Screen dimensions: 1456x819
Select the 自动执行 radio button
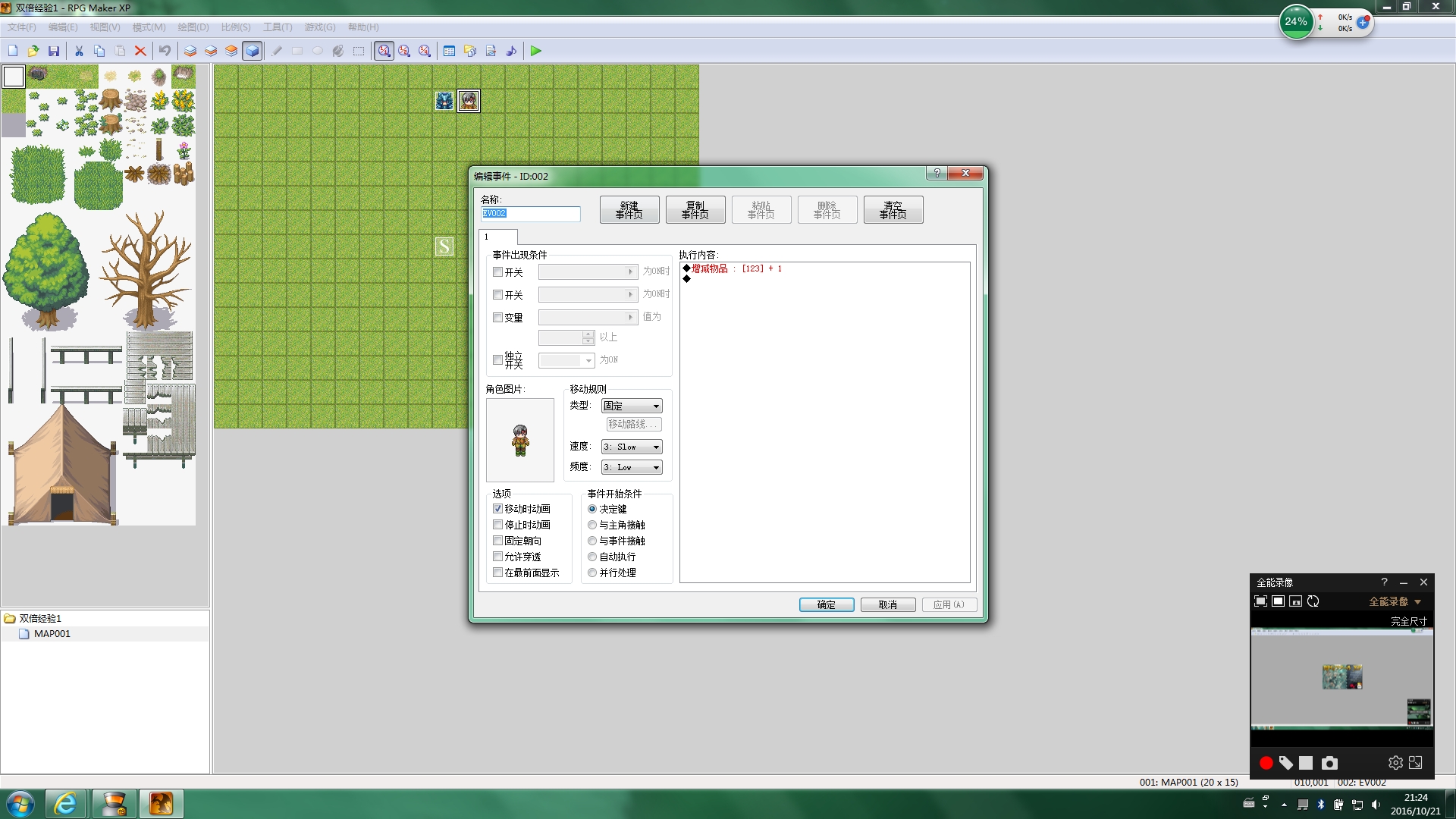click(x=592, y=557)
